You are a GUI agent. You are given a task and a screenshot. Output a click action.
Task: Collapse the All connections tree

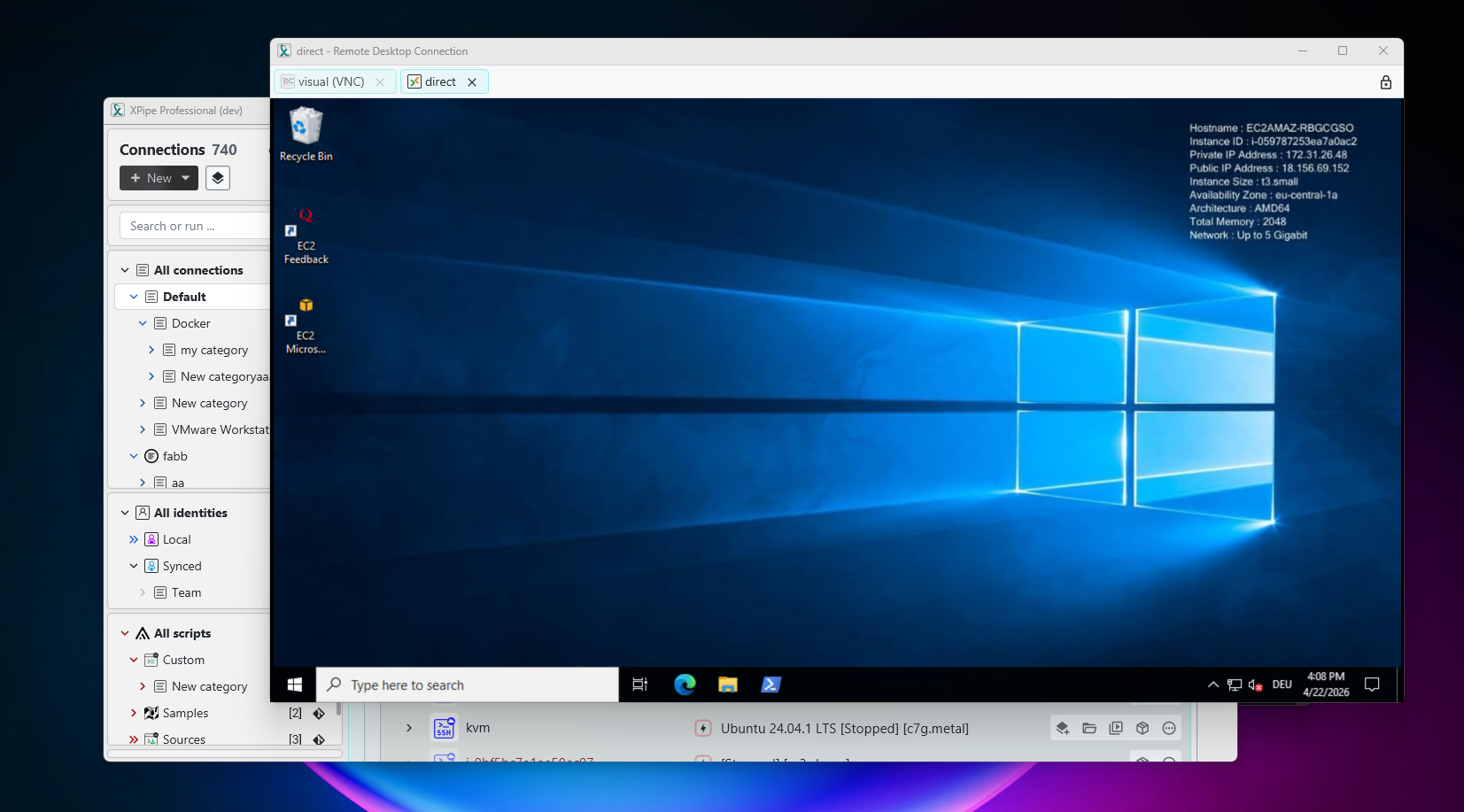125,270
